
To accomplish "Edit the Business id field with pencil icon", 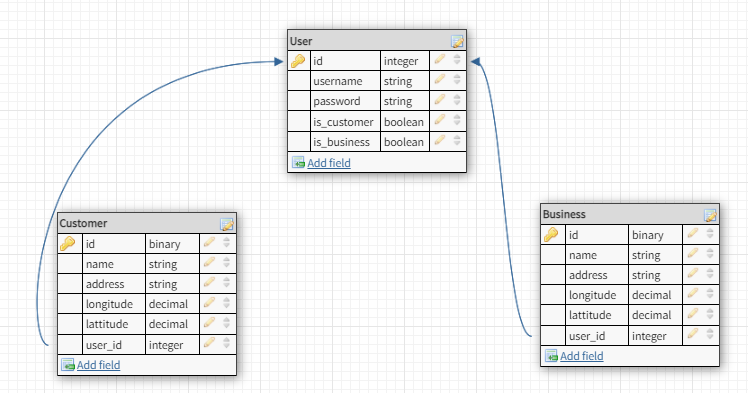I will pos(693,233).
